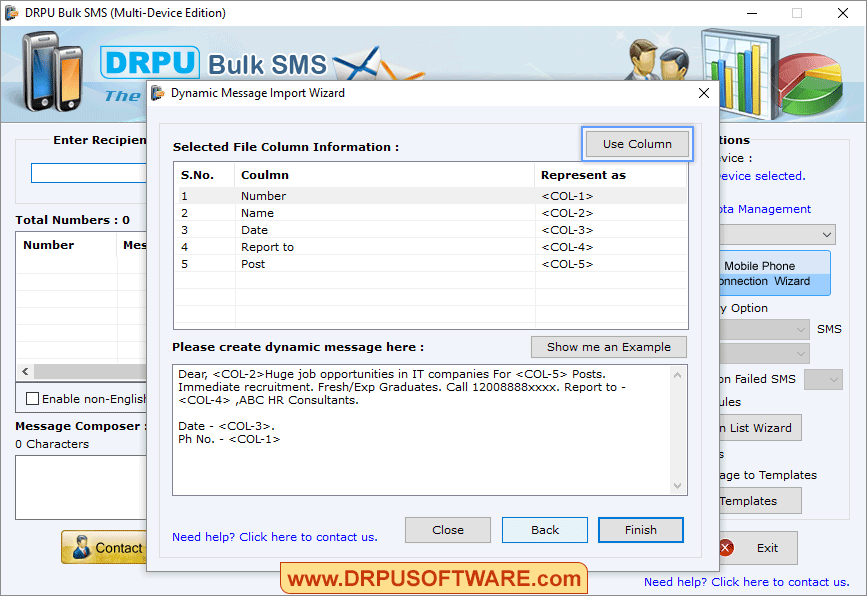This screenshot has width=867, height=596.
Task: Click the business people banner icon
Action: pos(659,61)
